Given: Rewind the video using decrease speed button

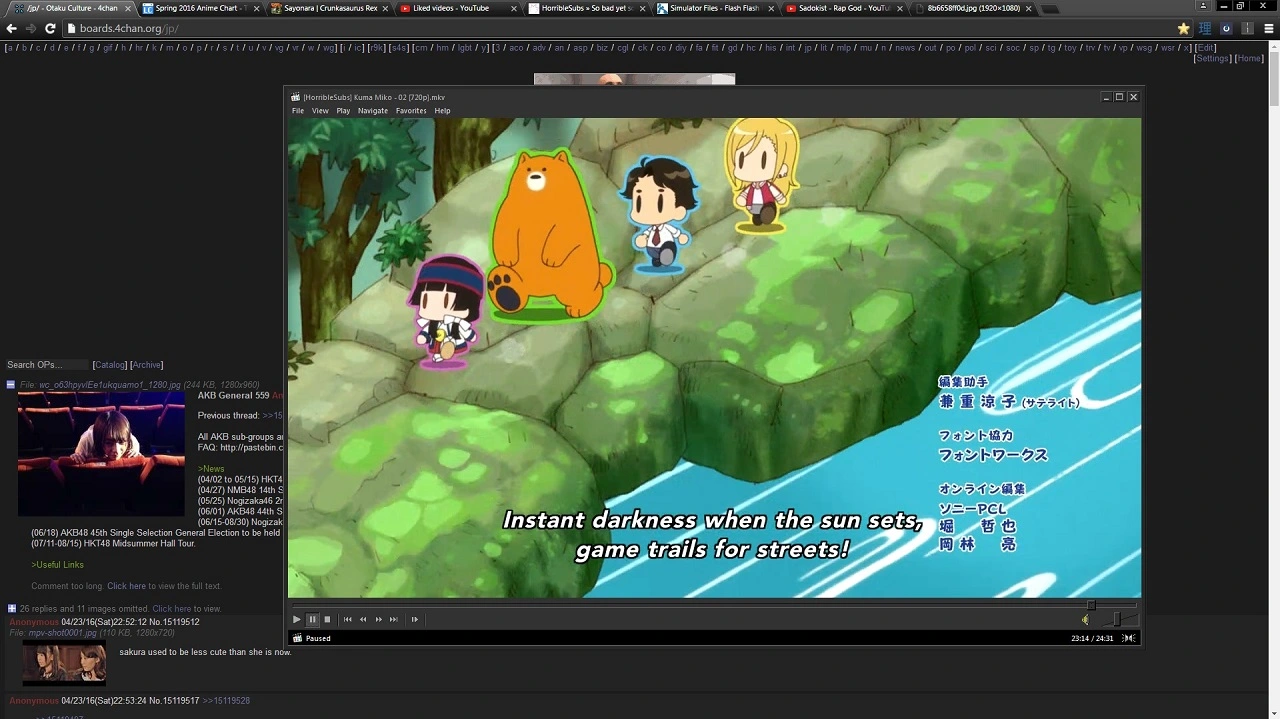Looking at the screenshot, I should click(x=363, y=620).
